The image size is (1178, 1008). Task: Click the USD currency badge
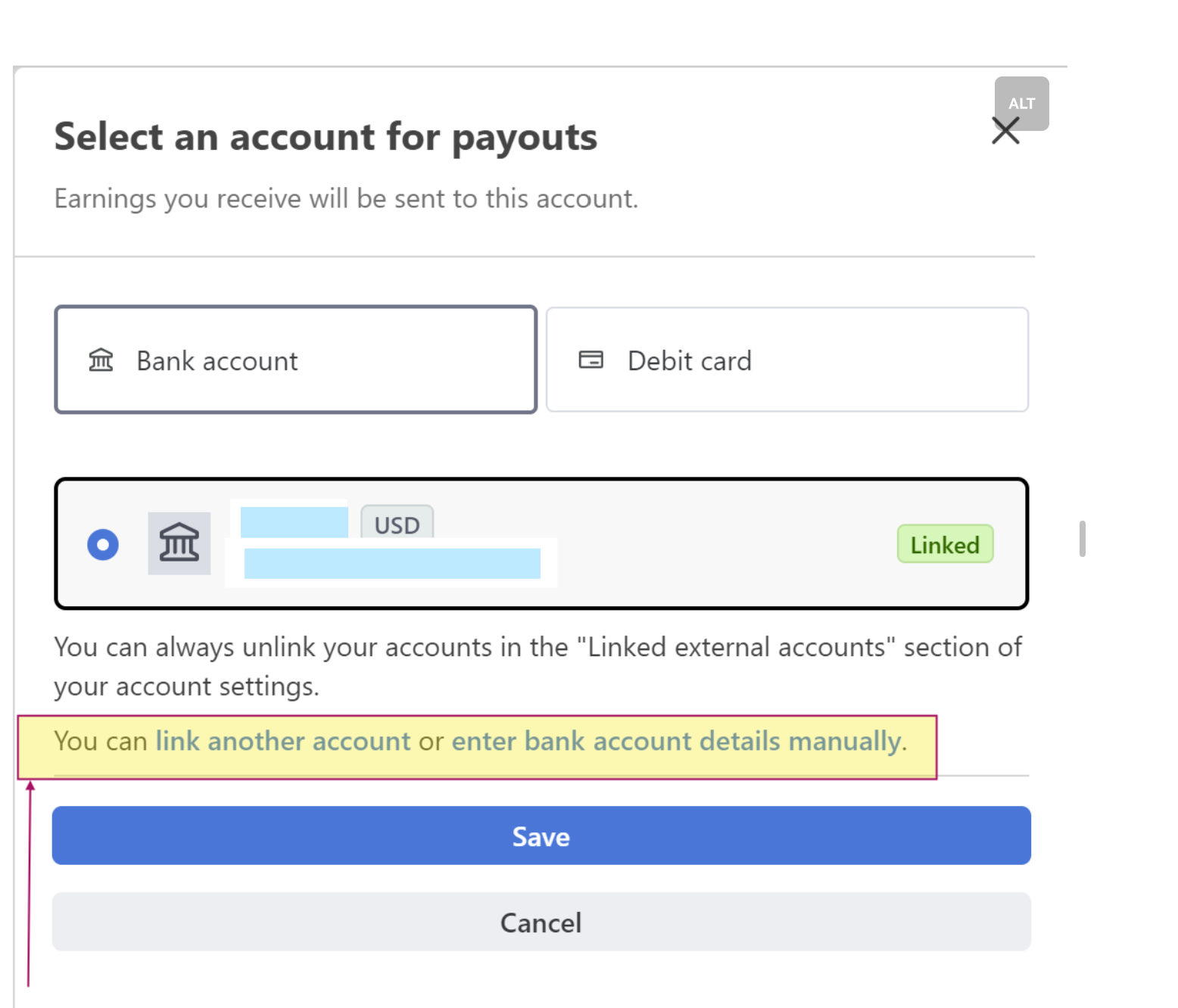point(397,522)
